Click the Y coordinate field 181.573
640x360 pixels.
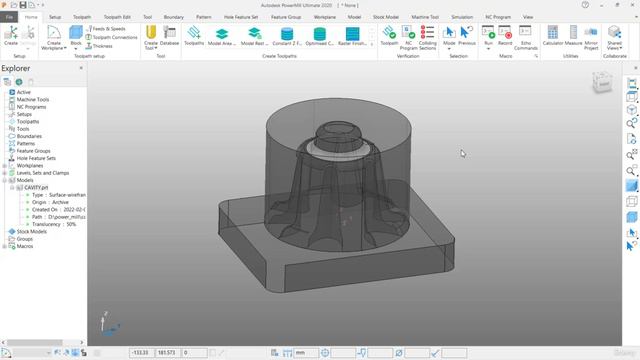pos(167,353)
